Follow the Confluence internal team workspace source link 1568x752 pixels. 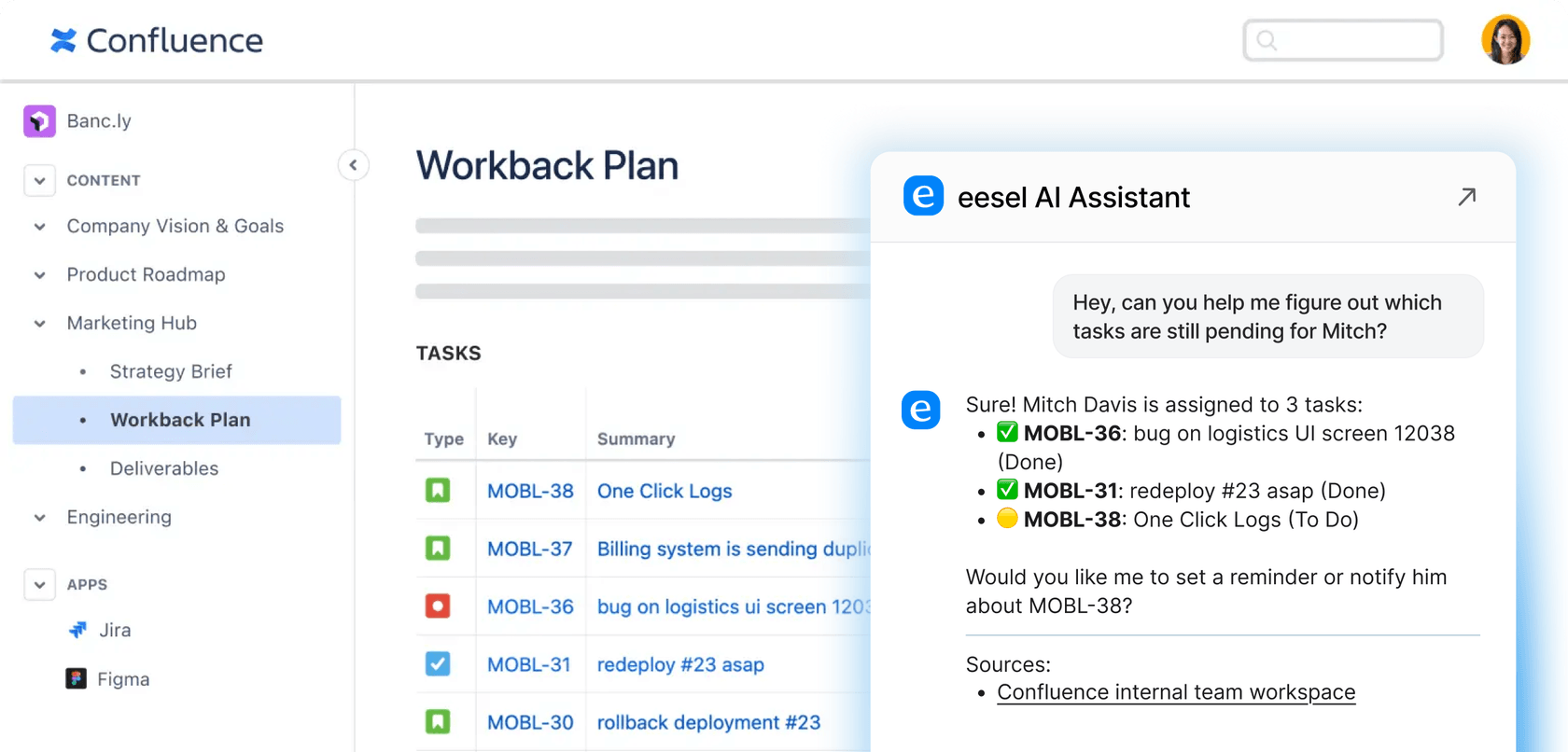point(1176,692)
